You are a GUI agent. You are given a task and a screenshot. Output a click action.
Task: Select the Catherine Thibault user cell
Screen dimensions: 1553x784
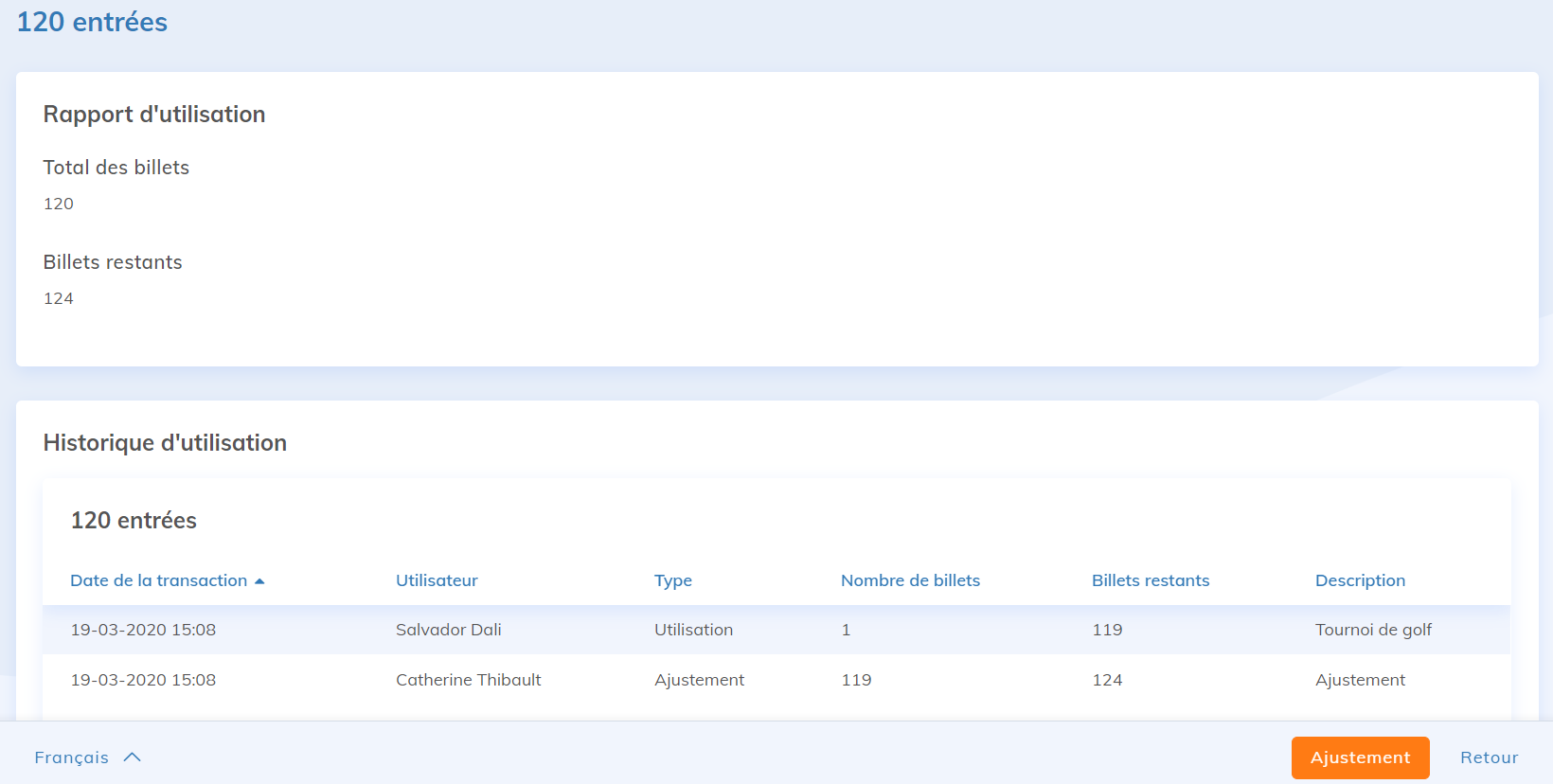[x=468, y=680]
